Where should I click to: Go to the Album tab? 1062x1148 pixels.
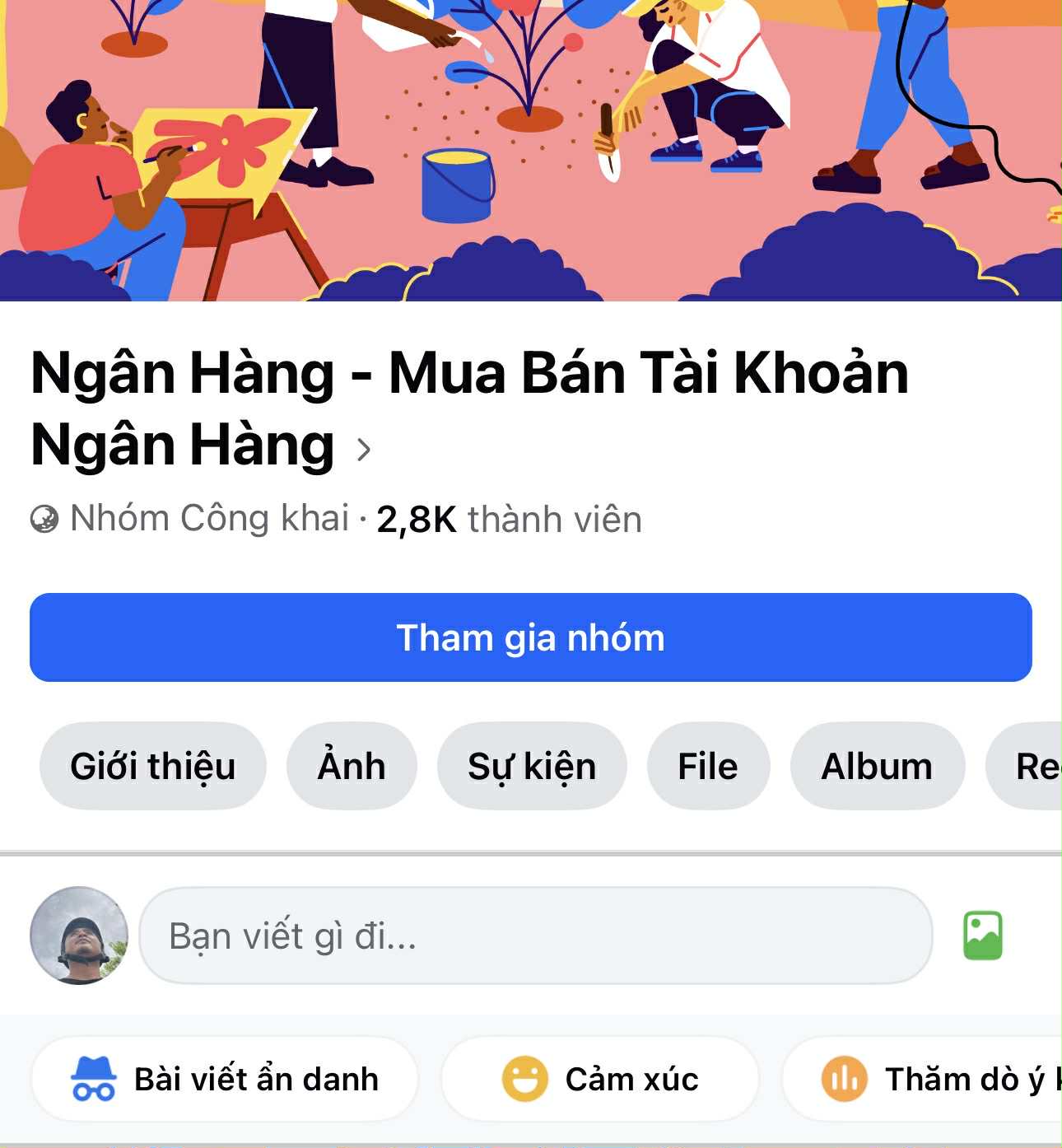[x=878, y=766]
